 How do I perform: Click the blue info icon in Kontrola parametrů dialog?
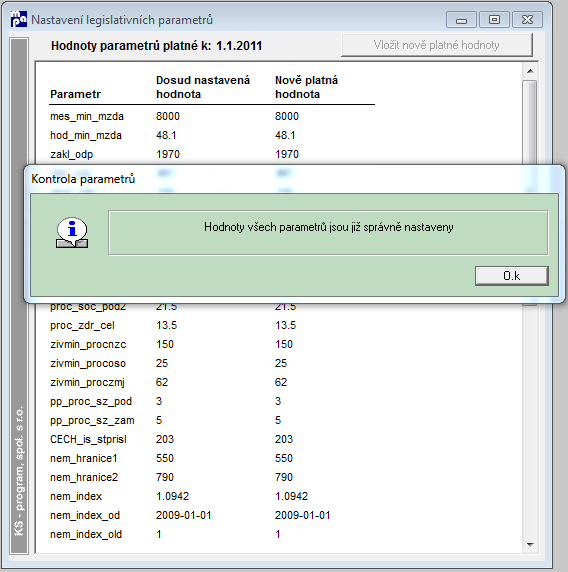coord(72,233)
